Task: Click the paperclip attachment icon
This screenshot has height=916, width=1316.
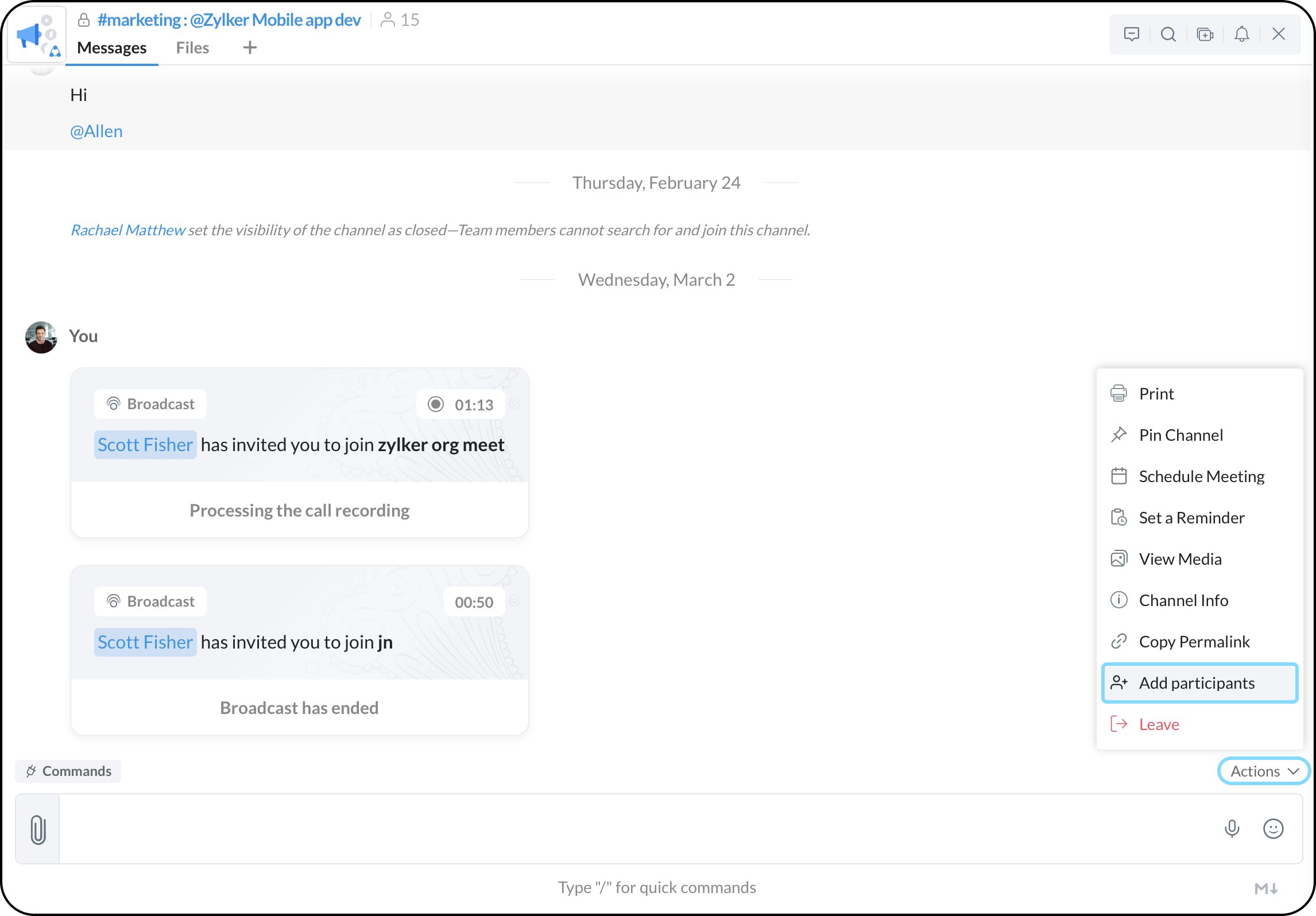Action: pos(38,829)
